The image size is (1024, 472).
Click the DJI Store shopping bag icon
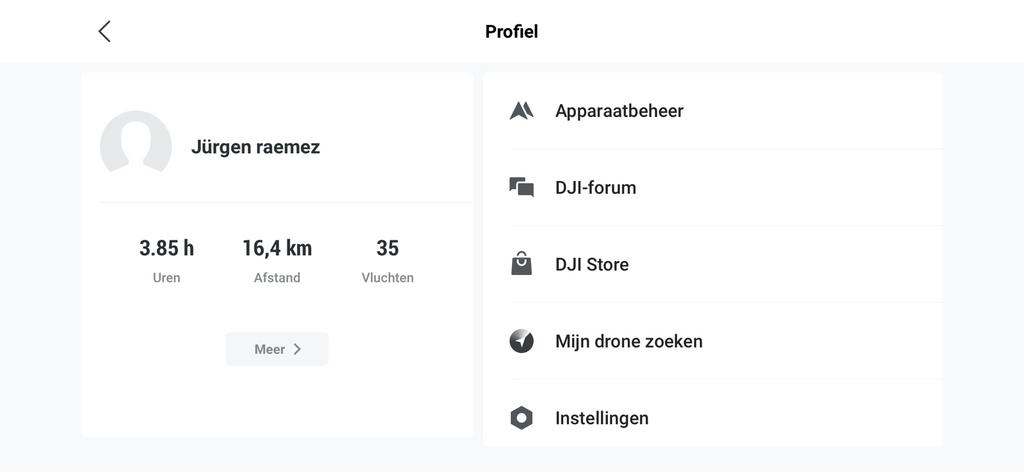[x=521, y=264]
